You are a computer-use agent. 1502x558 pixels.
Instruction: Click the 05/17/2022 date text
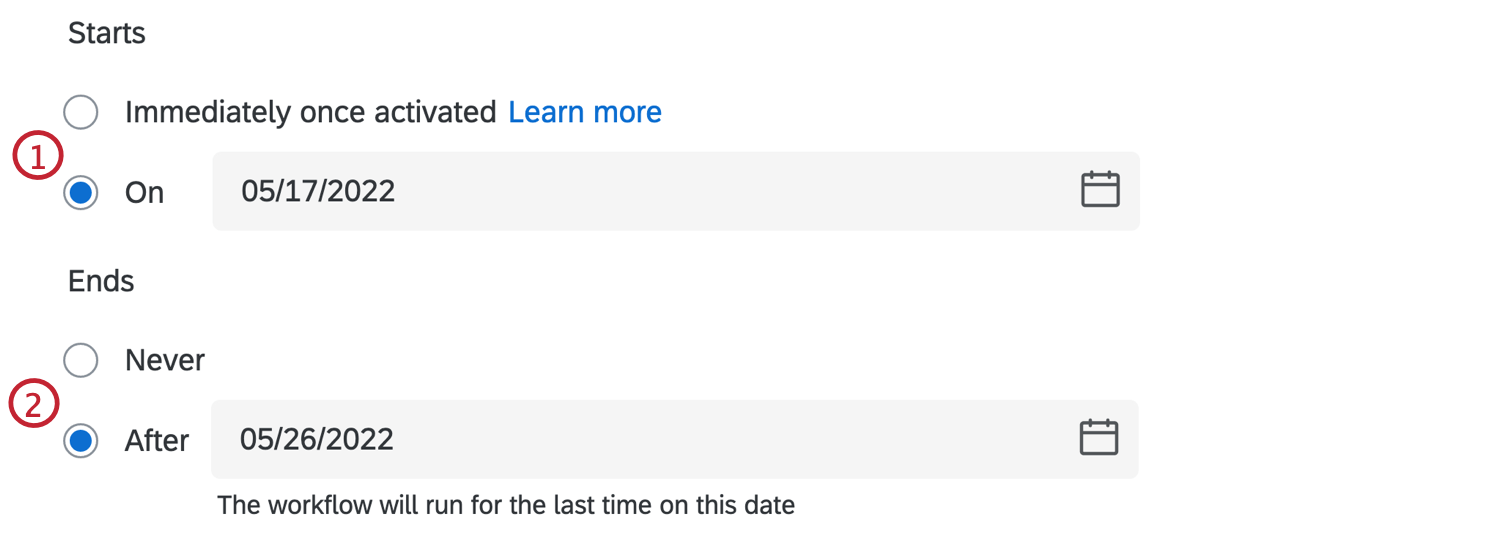tap(318, 191)
